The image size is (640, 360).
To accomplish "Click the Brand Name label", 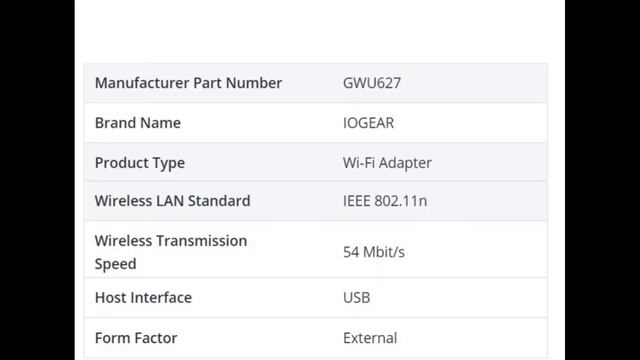I will pos(138,123).
